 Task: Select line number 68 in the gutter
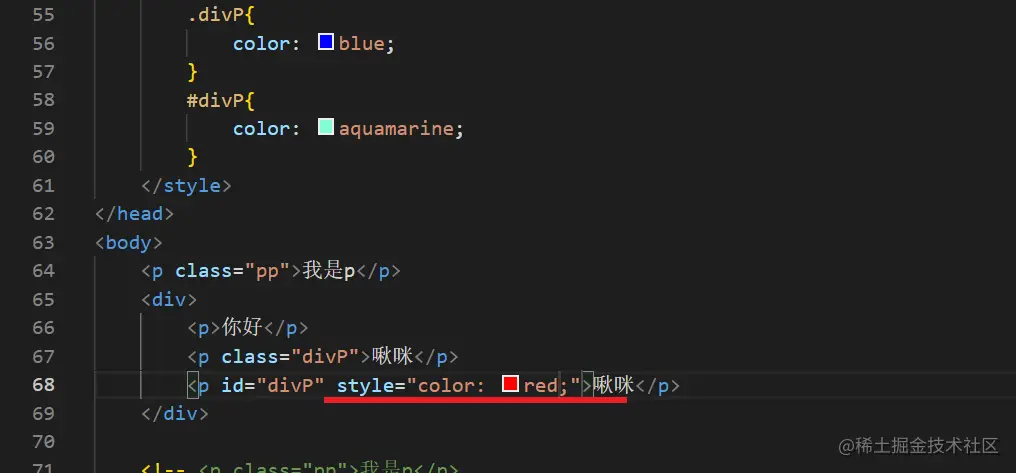(x=43, y=385)
